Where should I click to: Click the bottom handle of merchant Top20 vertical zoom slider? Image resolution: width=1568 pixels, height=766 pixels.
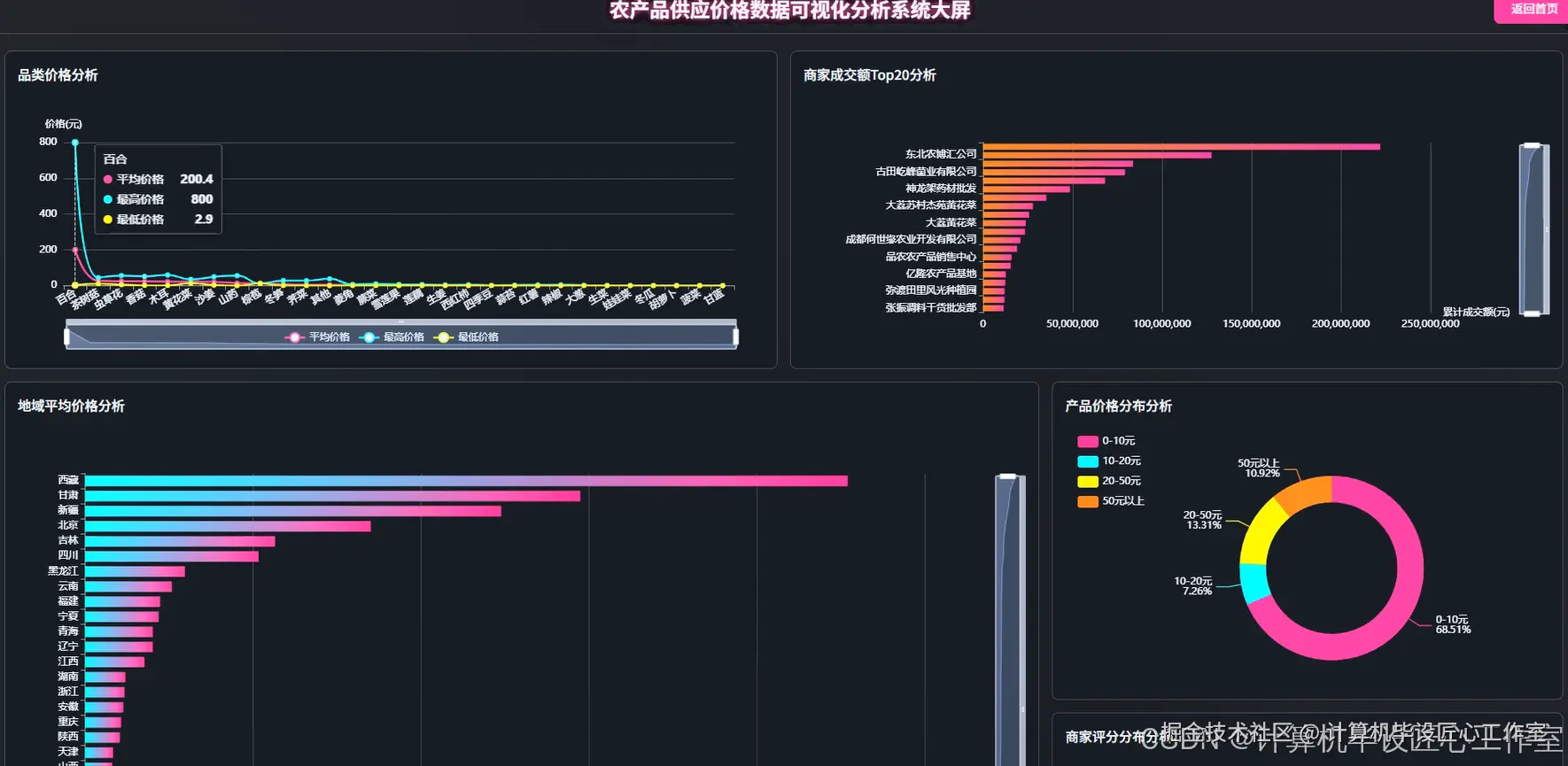click(x=1532, y=313)
